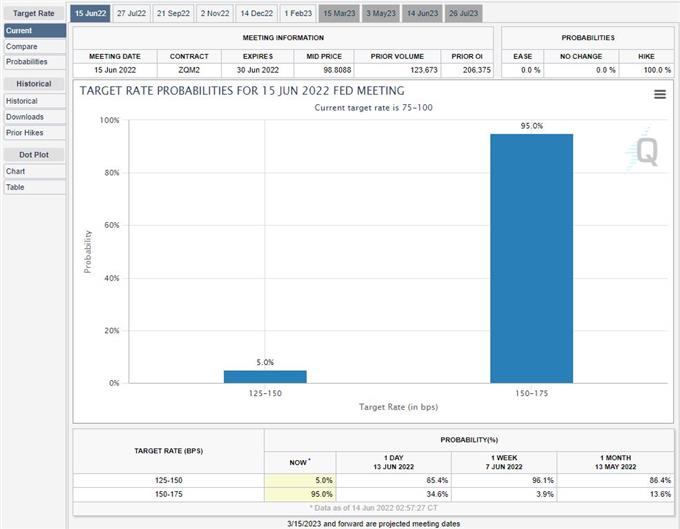This screenshot has height=529, width=680.
Task: Open the 2 Nov22 meeting tab
Action: (214, 12)
